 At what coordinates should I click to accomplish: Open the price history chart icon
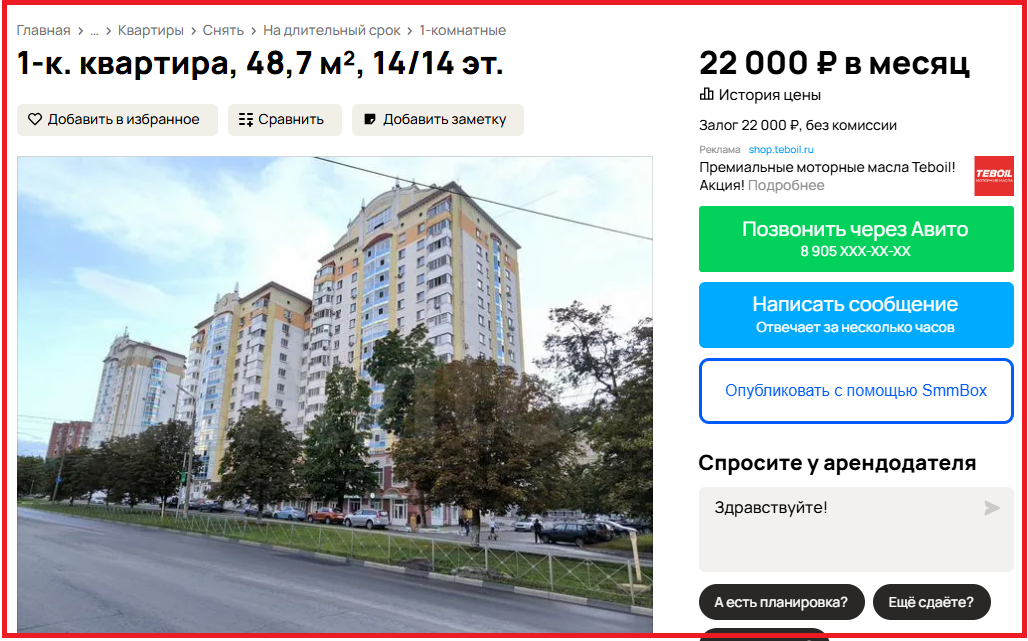pos(706,94)
